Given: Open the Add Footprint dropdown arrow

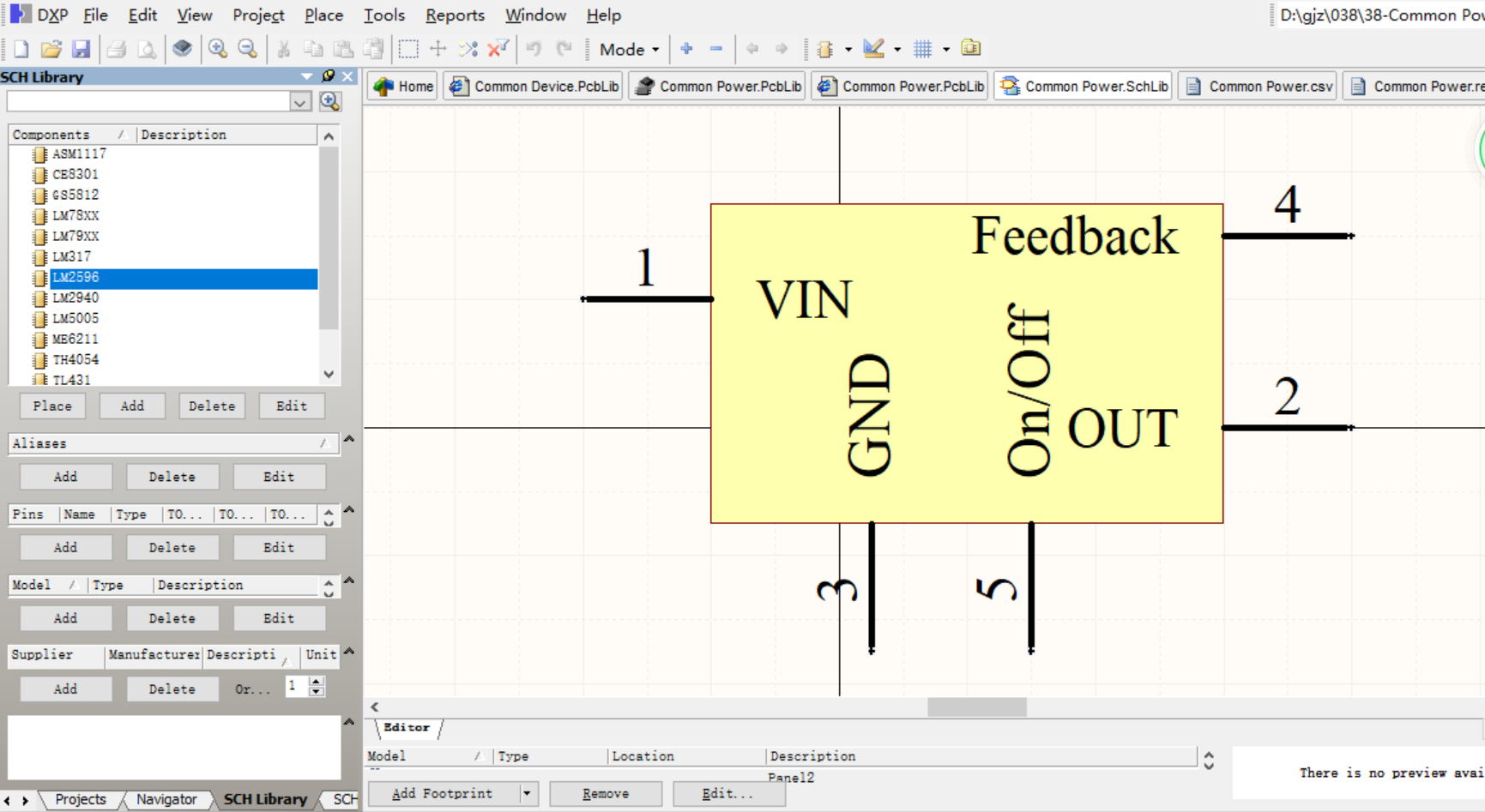Looking at the screenshot, I should tap(527, 794).
